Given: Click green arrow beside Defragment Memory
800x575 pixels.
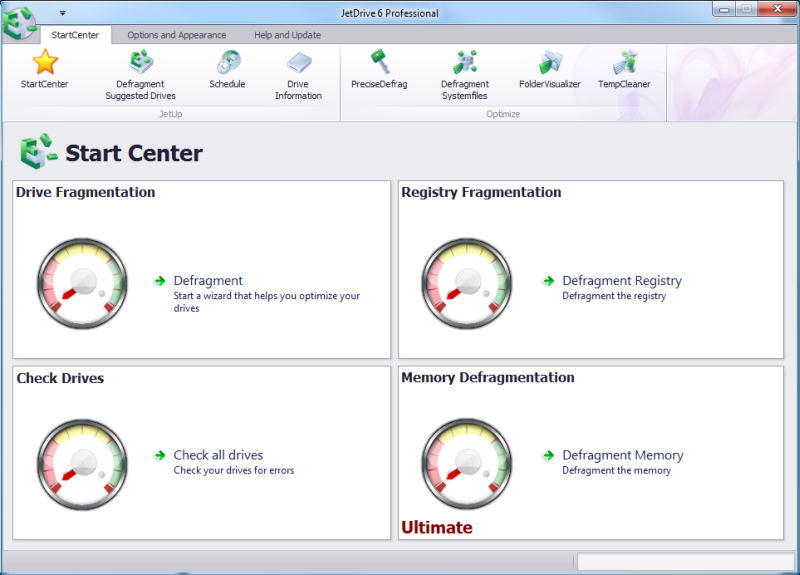Looking at the screenshot, I should (x=549, y=455).
